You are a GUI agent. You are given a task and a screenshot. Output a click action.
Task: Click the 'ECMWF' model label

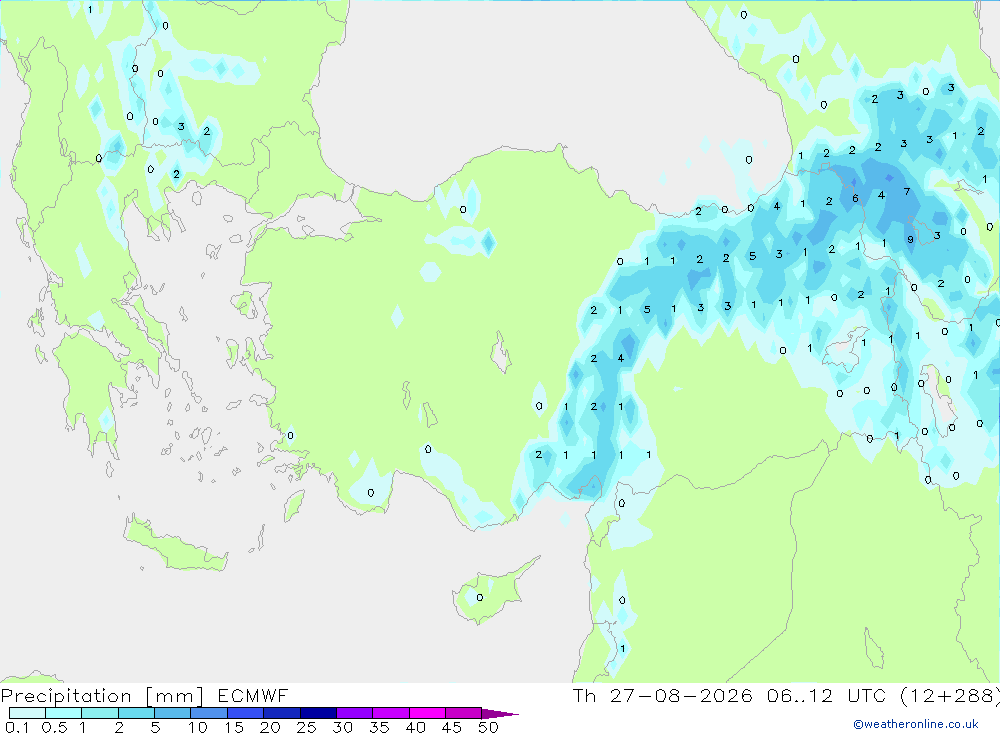point(253,696)
